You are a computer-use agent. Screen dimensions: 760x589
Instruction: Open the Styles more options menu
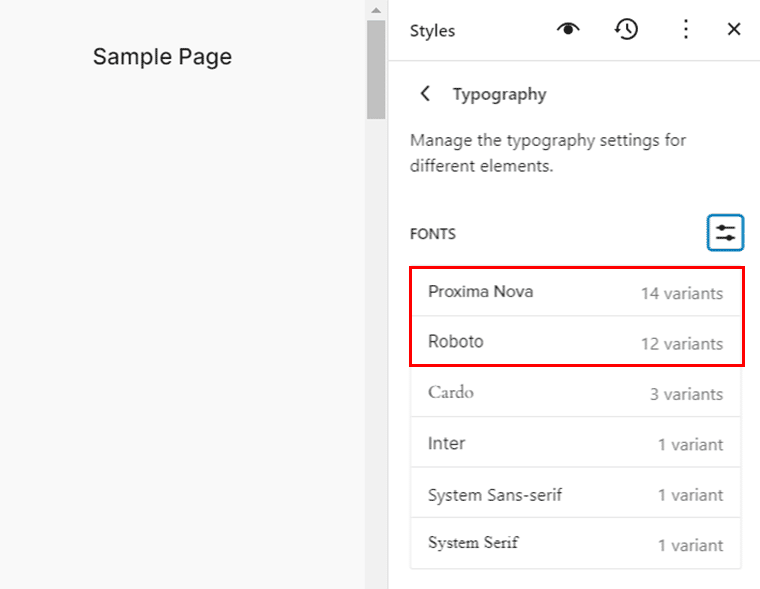685,30
